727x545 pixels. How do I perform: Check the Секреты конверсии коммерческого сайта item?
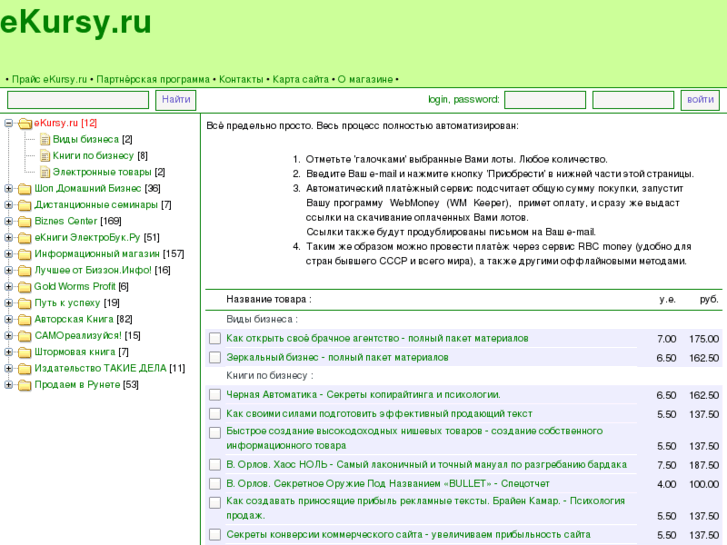click(215, 535)
